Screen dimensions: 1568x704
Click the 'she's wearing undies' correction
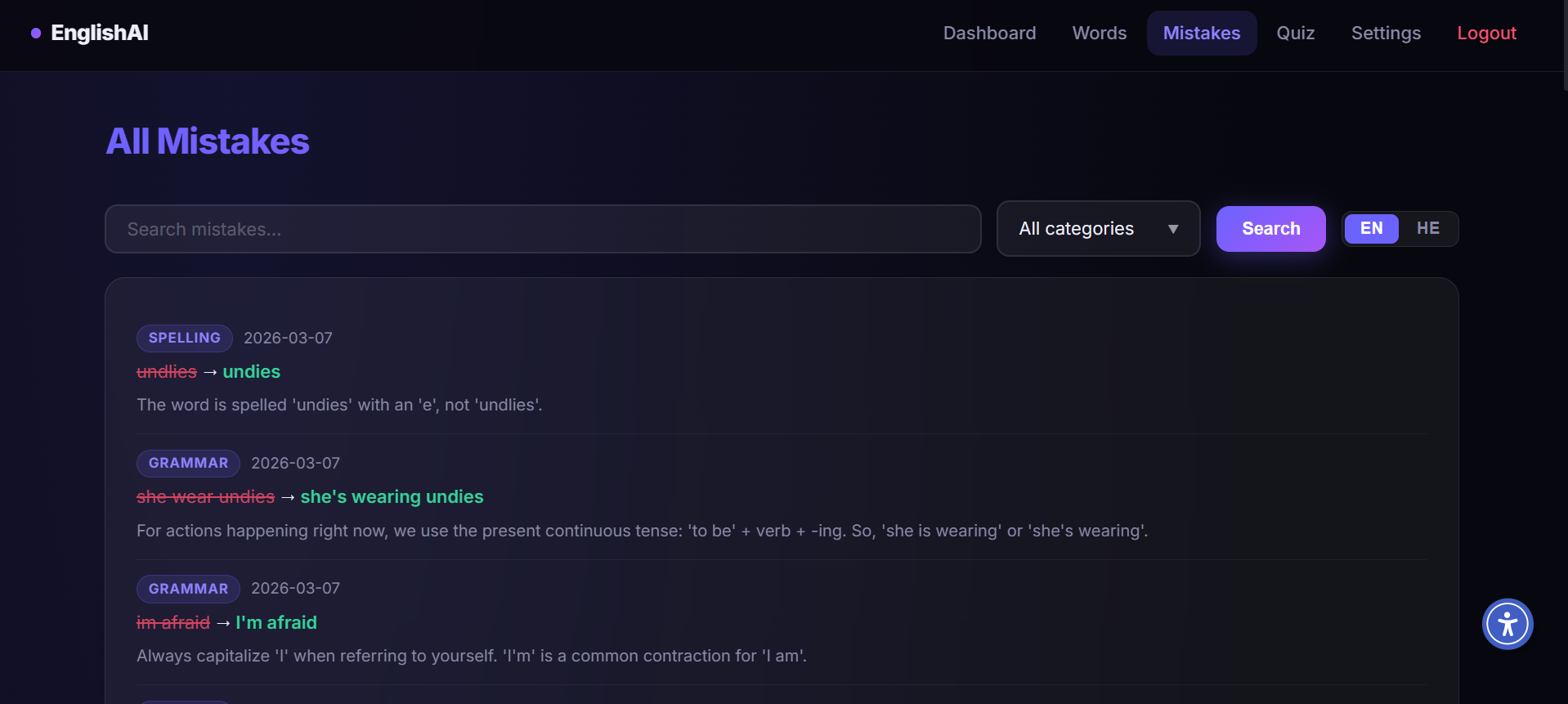[392, 497]
